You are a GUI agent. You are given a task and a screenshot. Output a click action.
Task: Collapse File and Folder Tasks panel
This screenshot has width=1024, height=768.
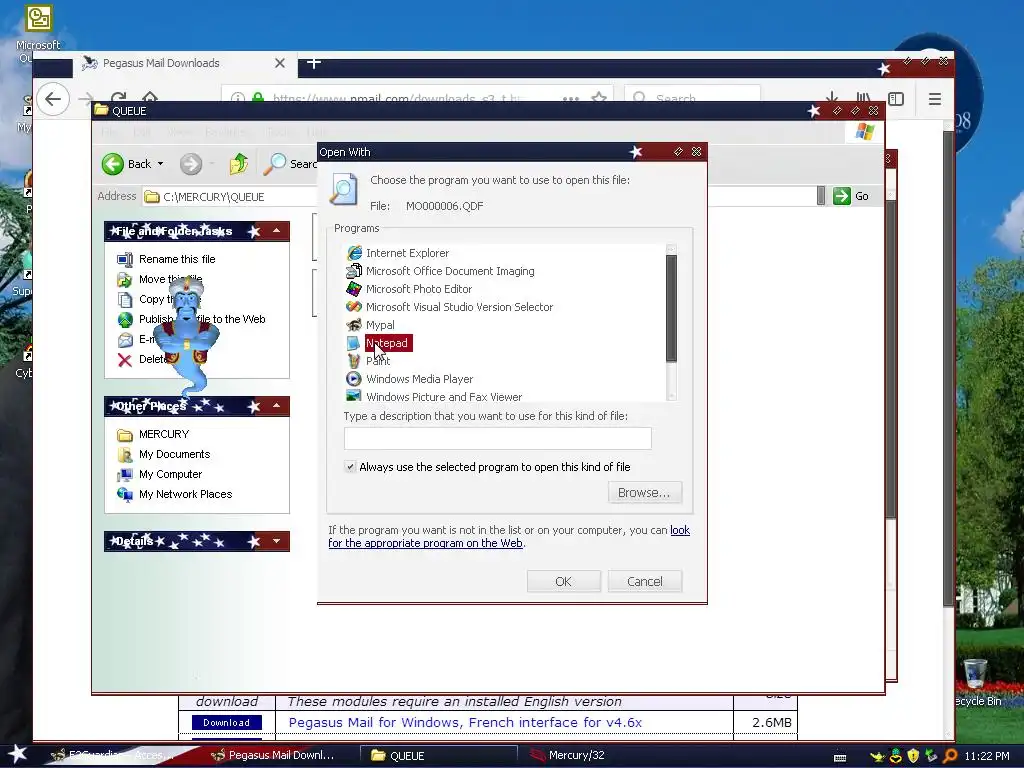point(276,231)
